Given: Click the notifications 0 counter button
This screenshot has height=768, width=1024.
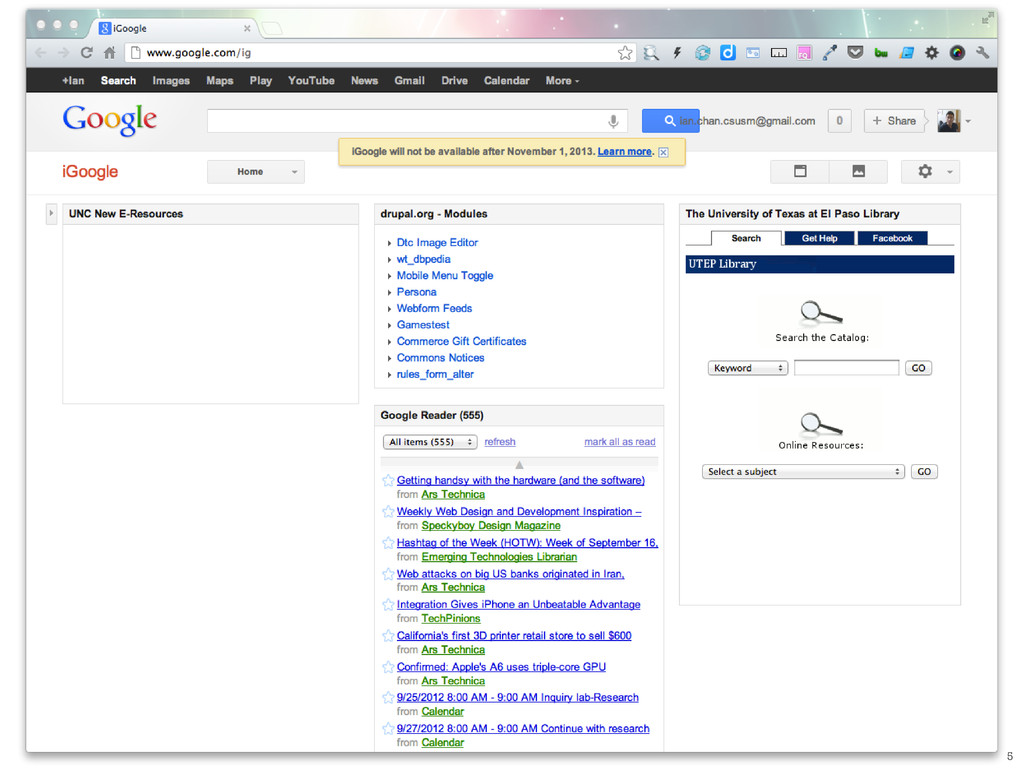Looking at the screenshot, I should [x=839, y=121].
